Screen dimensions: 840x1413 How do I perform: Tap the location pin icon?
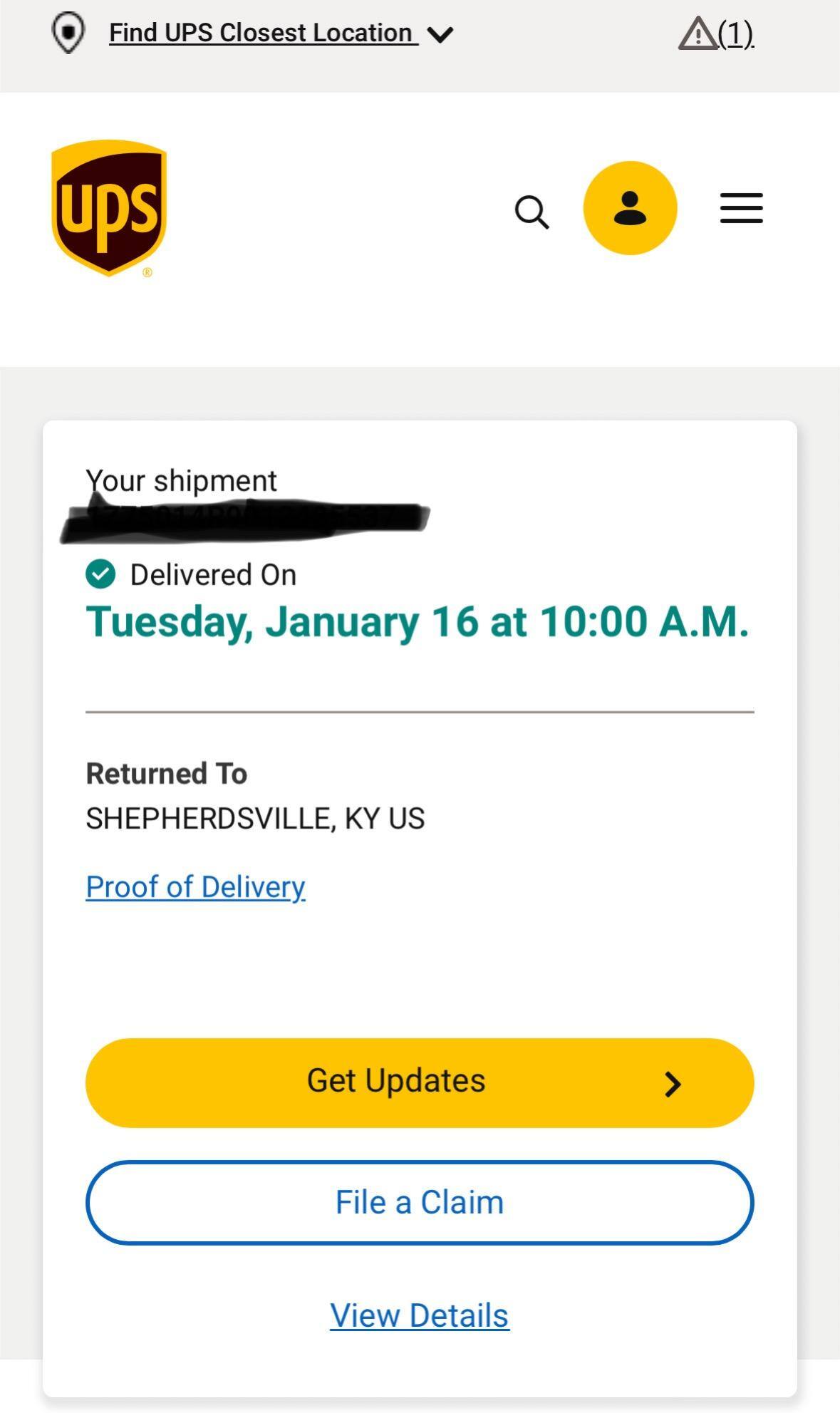(68, 33)
